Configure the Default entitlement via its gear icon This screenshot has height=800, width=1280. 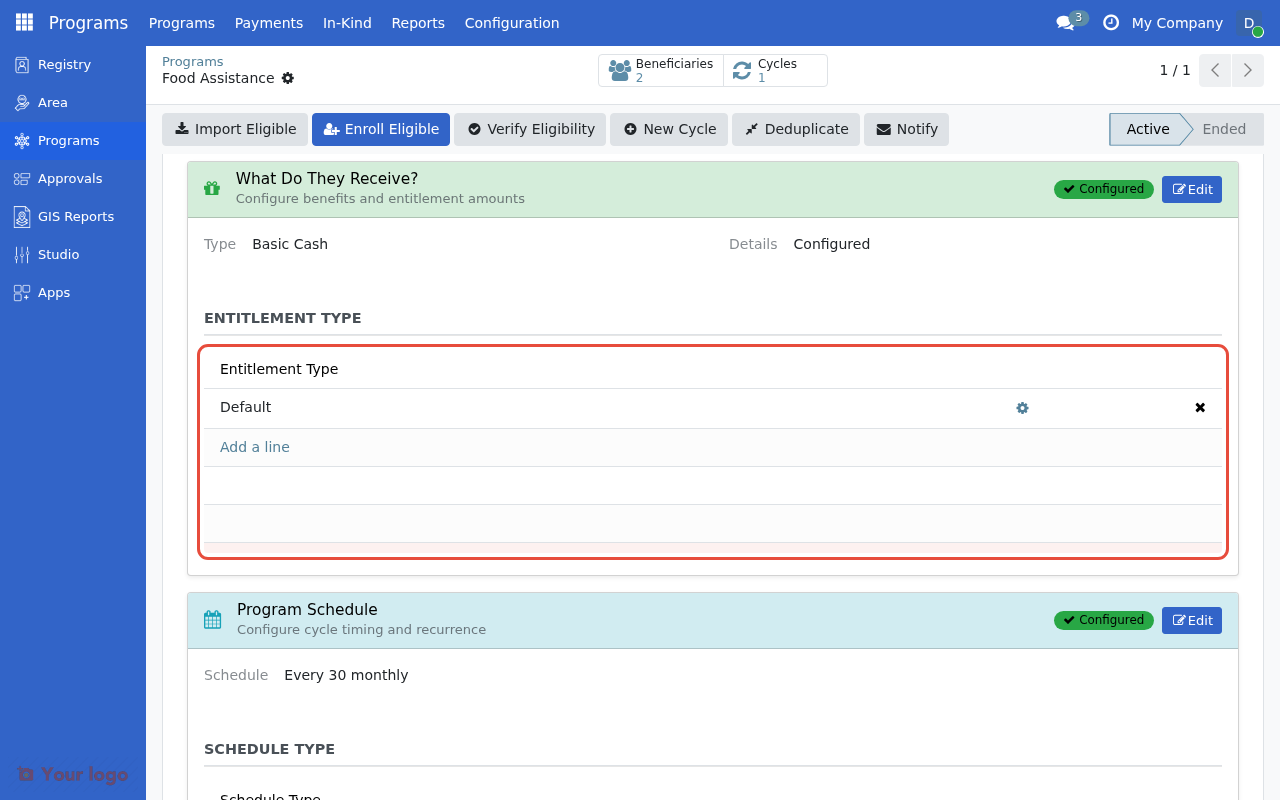(x=1022, y=408)
